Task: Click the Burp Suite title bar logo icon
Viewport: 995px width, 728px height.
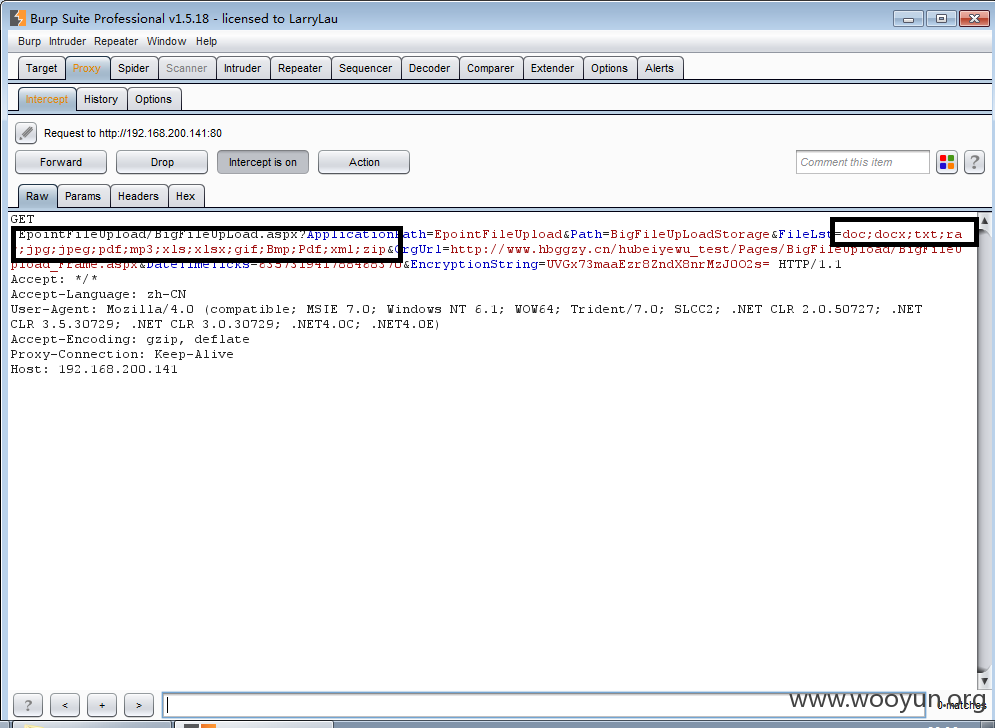Action: point(18,18)
